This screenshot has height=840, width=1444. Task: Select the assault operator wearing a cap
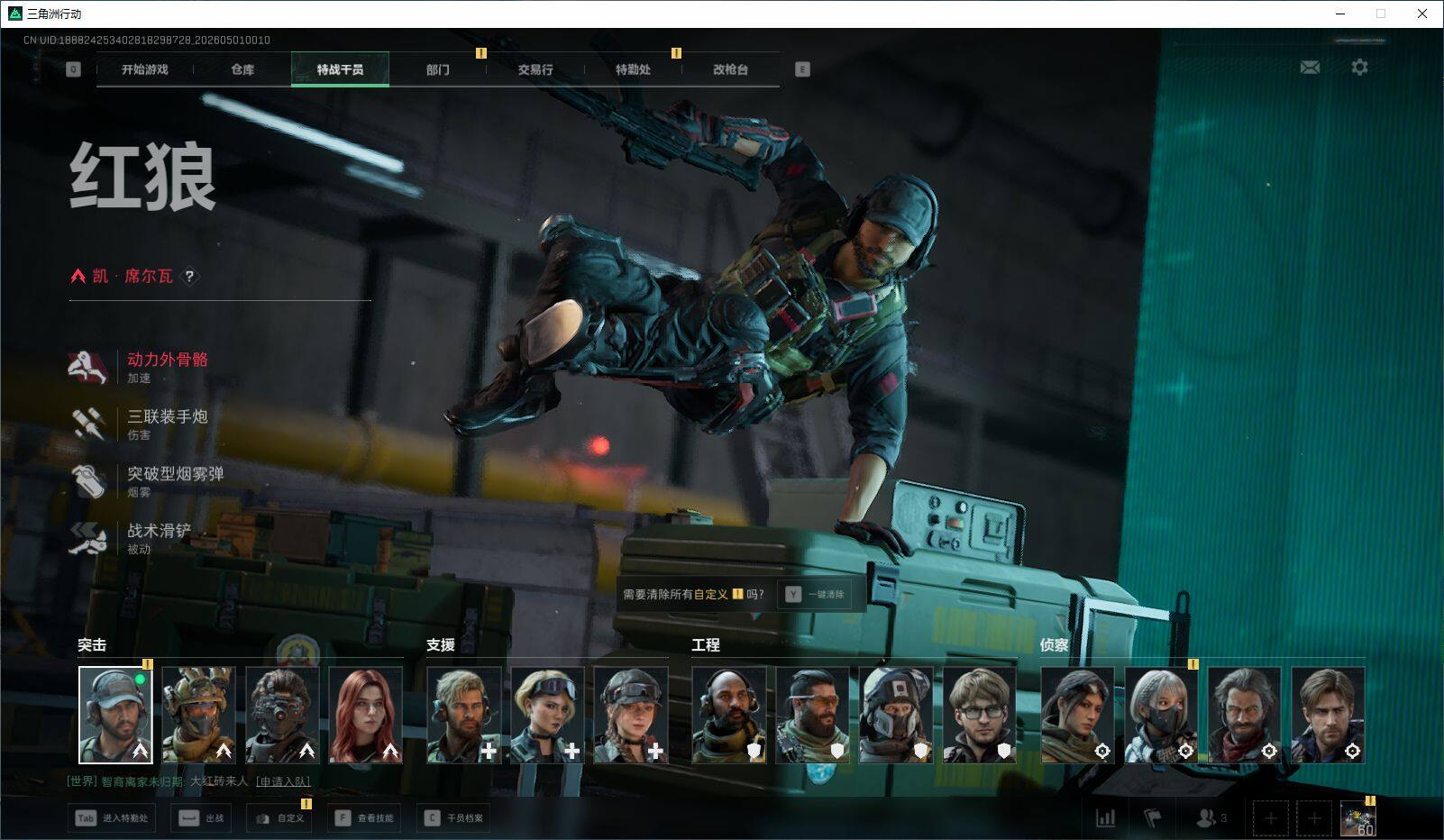[x=115, y=715]
